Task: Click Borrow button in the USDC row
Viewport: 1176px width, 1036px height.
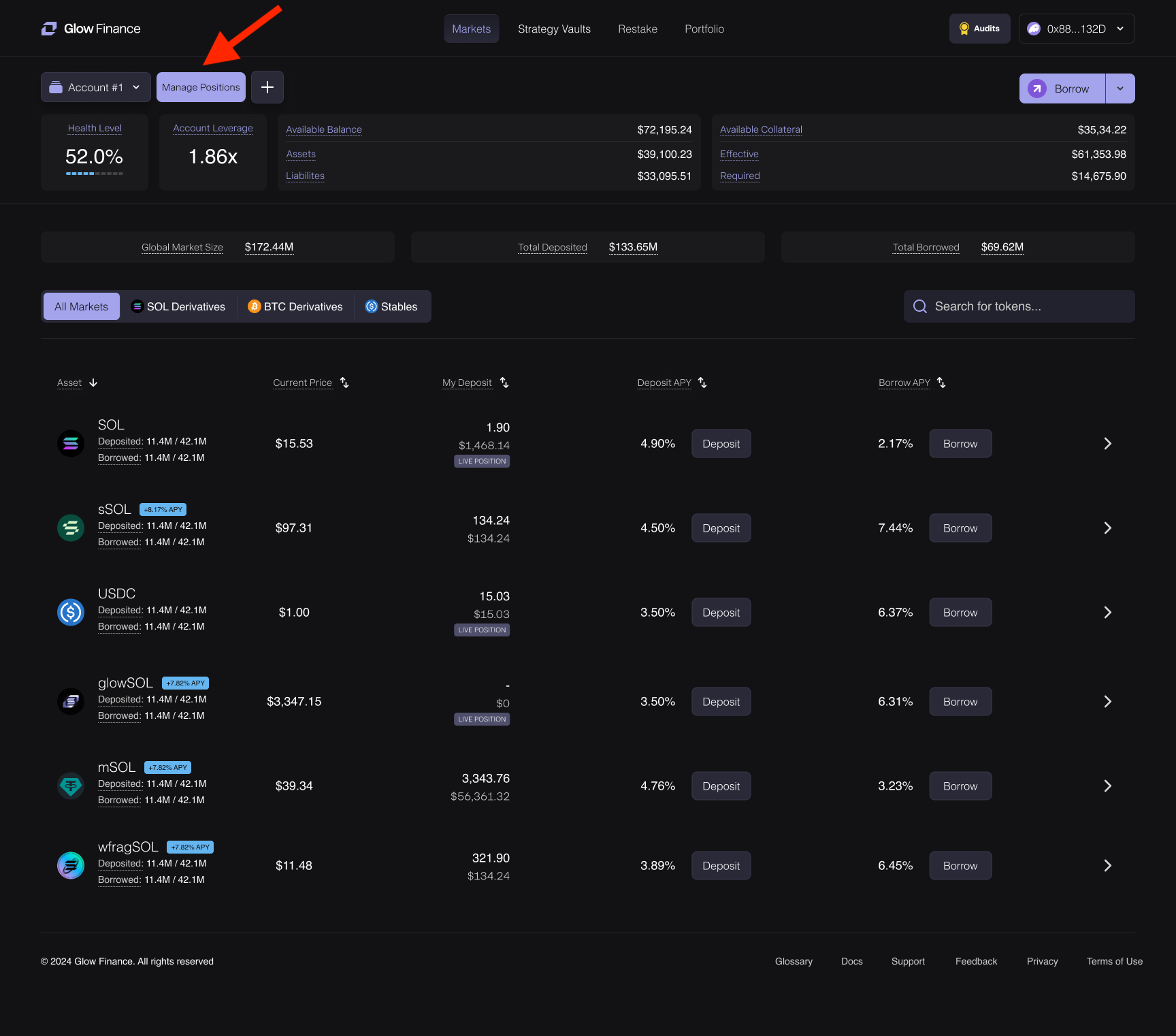Action: (x=960, y=613)
